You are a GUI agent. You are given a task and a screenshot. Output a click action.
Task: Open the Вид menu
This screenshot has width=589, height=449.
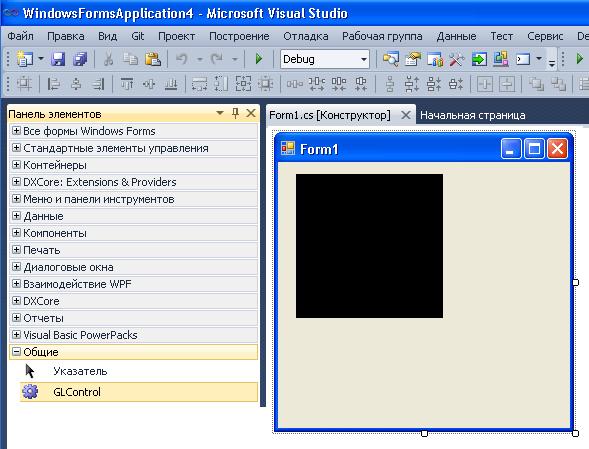tap(107, 36)
